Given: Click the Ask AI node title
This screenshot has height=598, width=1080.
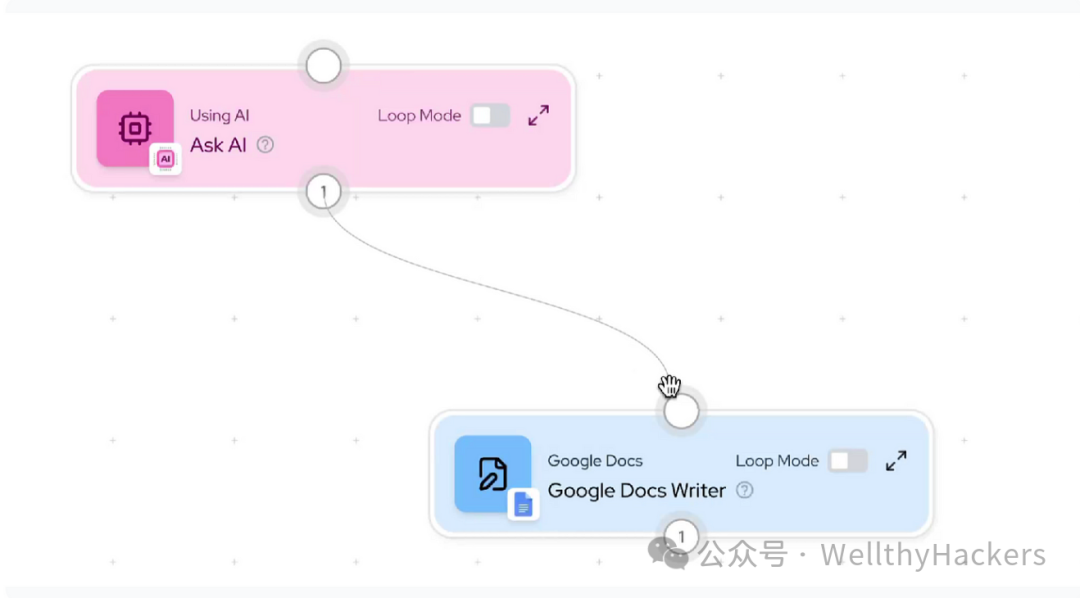Looking at the screenshot, I should [218, 145].
